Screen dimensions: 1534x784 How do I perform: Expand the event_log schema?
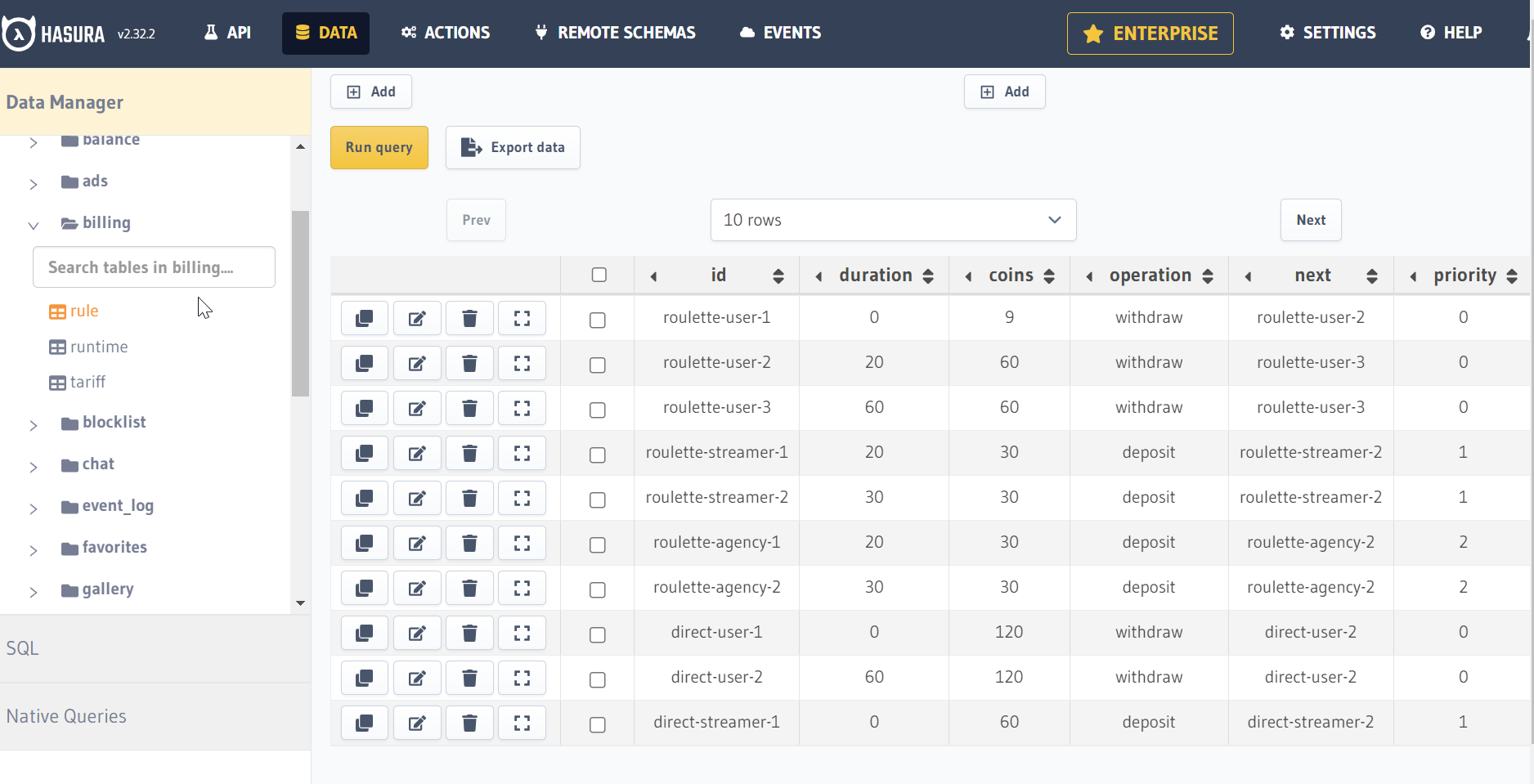(x=33, y=508)
